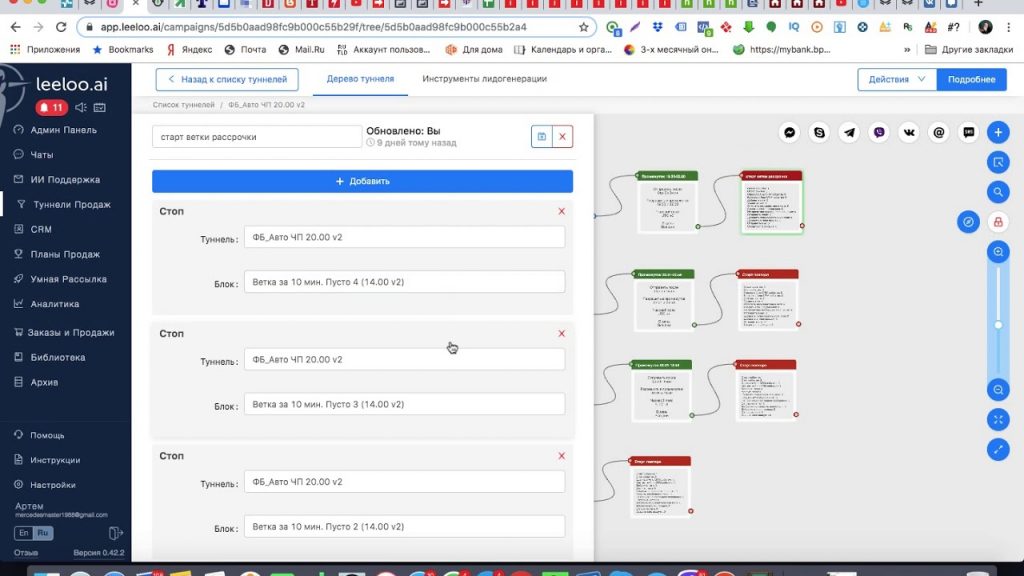Screen dimensions: 1024x576
Task: Click the browser address bar URL
Action: [x=313, y=27]
